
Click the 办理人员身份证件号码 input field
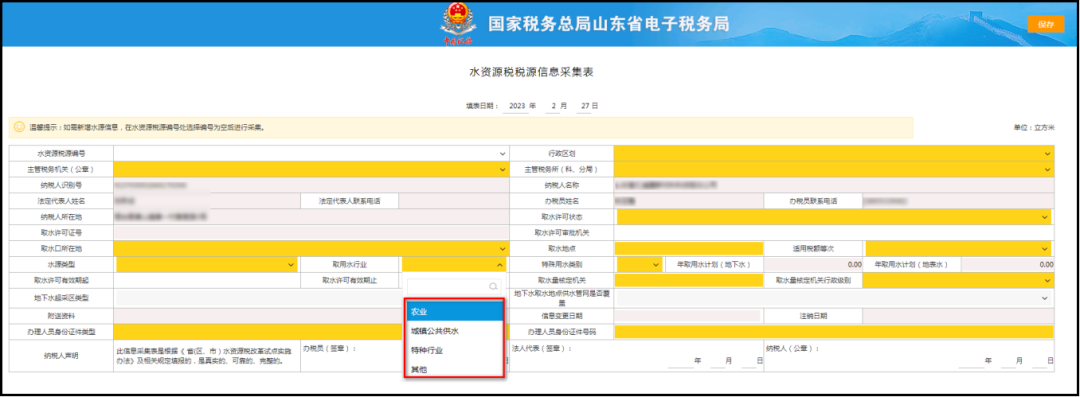833,332
